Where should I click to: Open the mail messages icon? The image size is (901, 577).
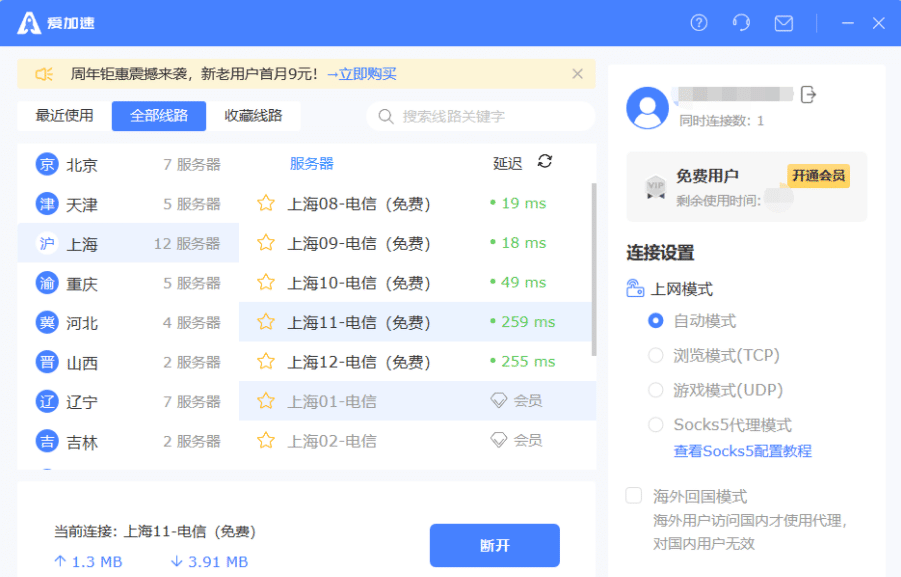point(784,23)
